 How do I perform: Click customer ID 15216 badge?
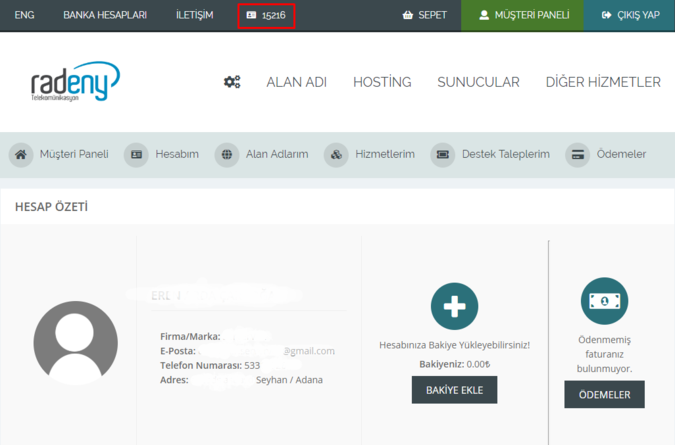pyautogui.click(x=266, y=16)
